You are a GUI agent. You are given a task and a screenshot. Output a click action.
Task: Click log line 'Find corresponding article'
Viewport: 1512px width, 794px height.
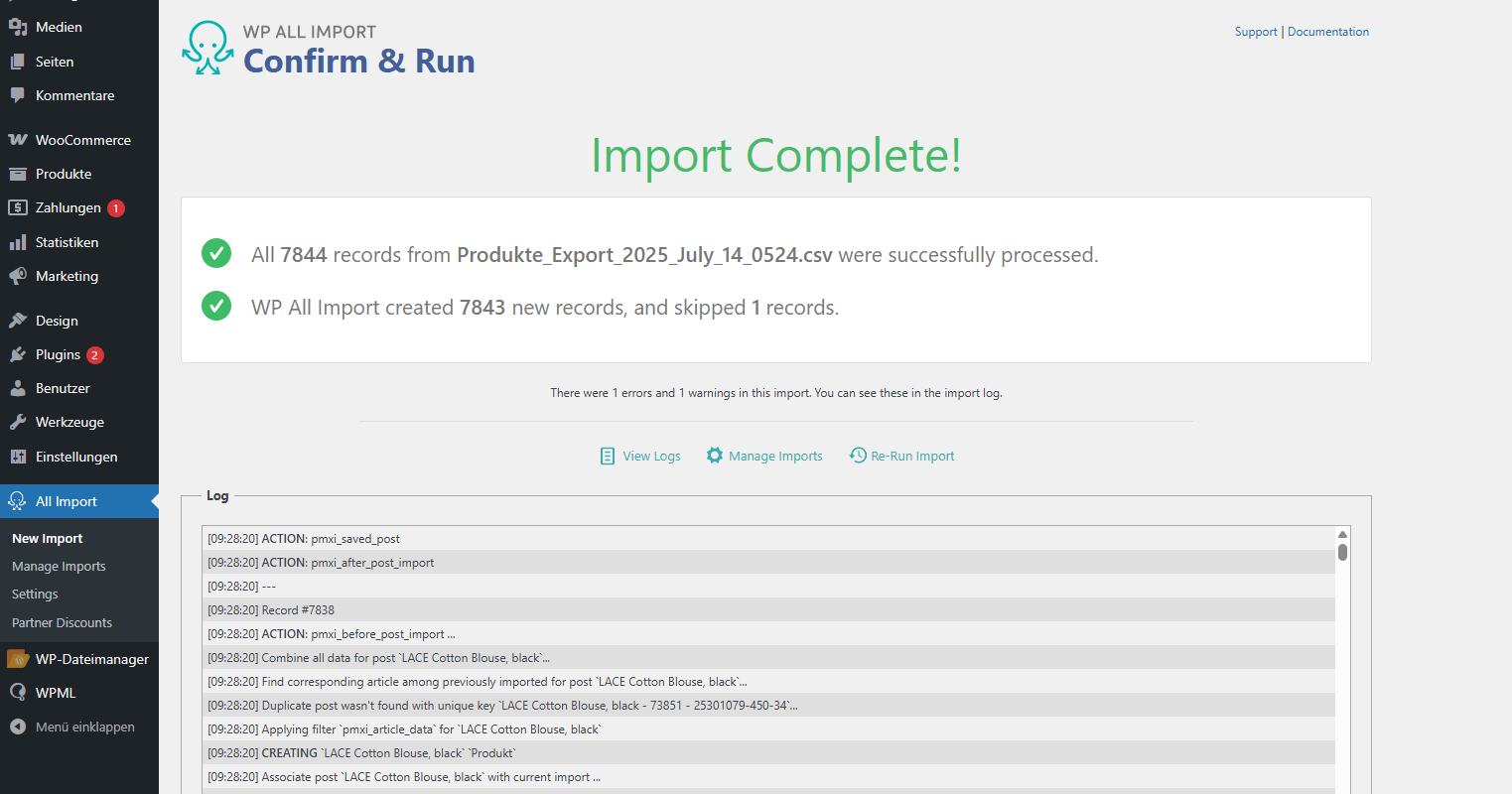pyautogui.click(x=768, y=681)
